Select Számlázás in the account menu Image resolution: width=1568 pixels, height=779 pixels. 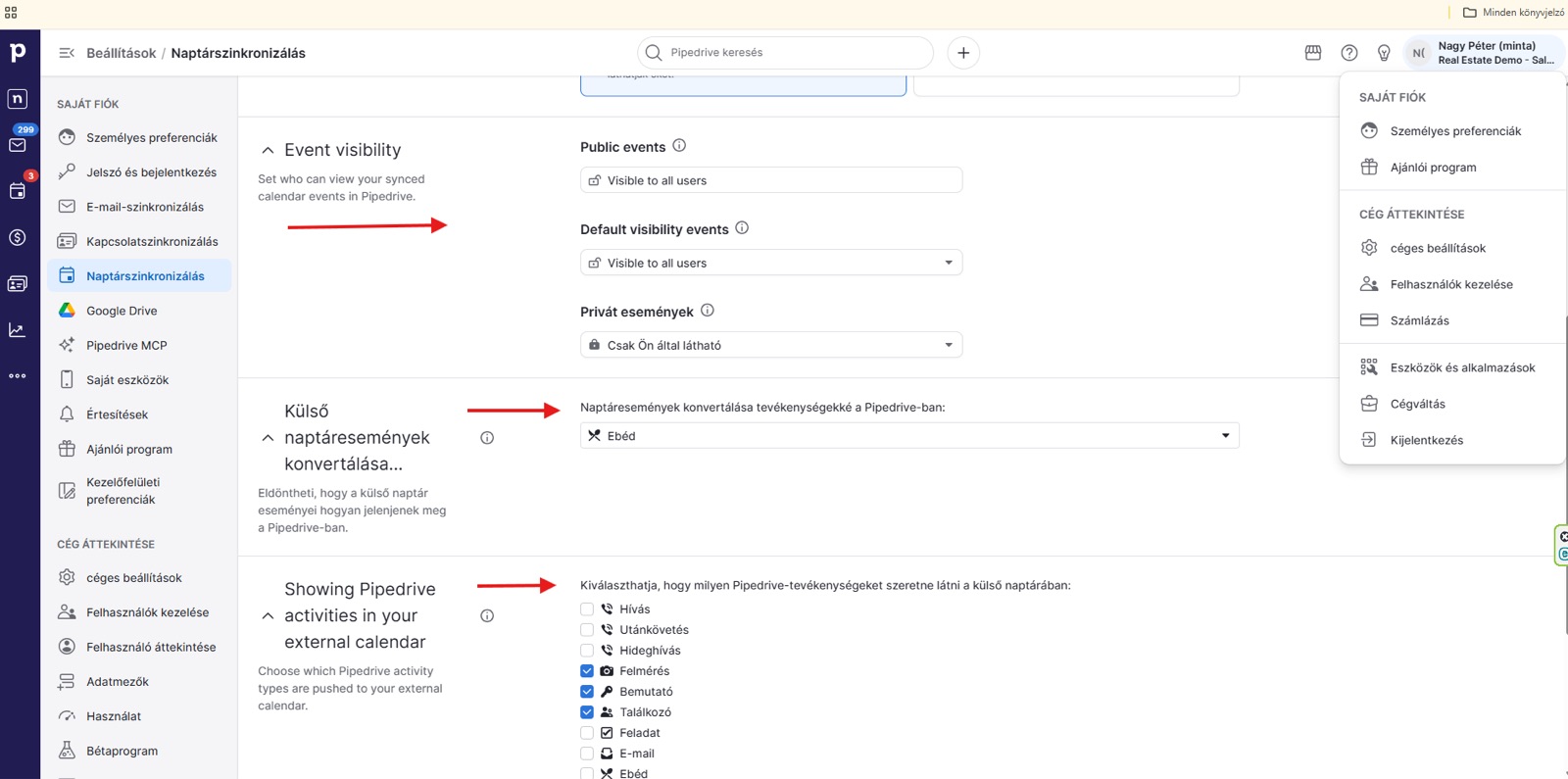click(1451, 320)
